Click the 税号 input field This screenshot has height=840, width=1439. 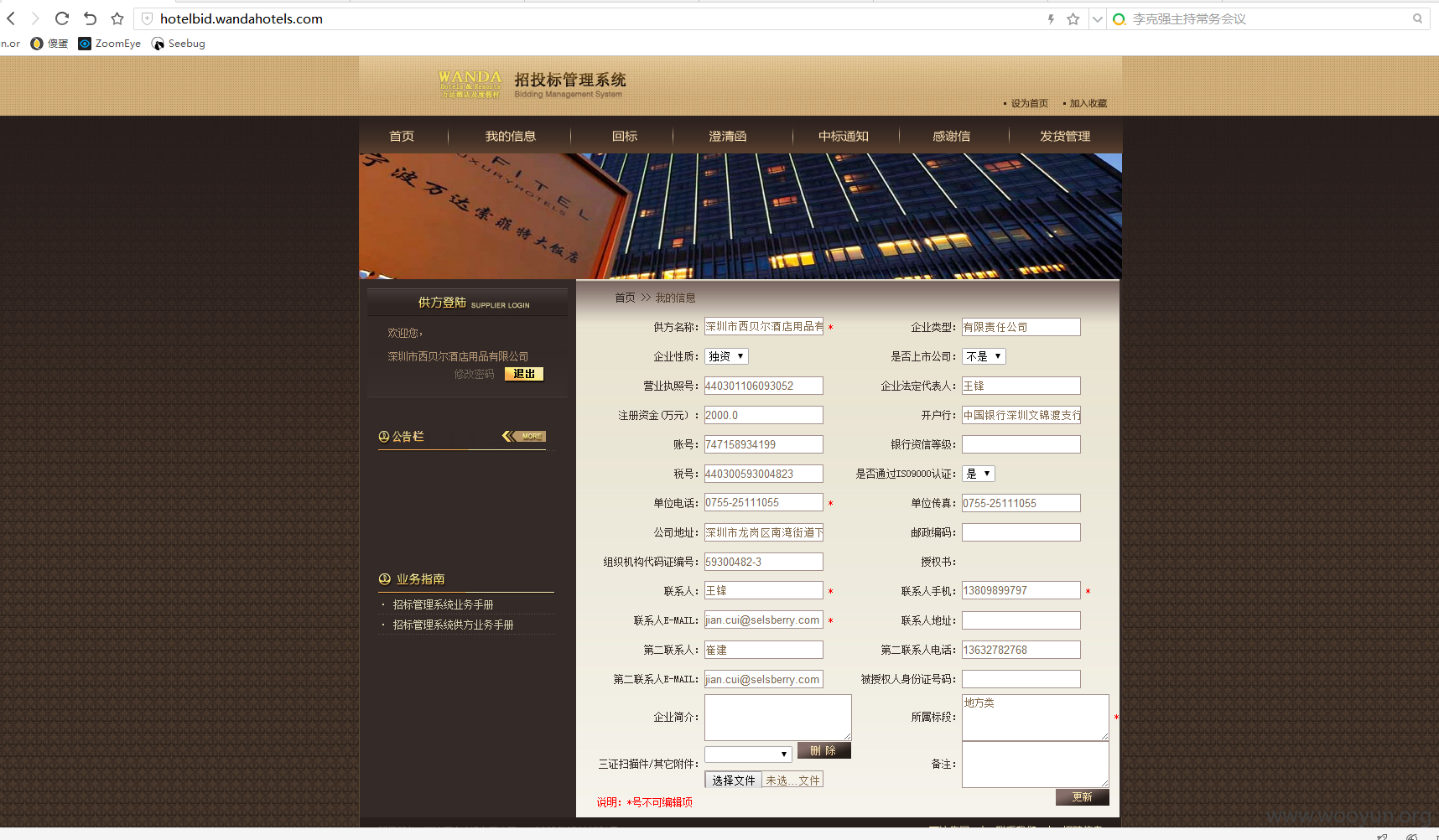click(763, 474)
